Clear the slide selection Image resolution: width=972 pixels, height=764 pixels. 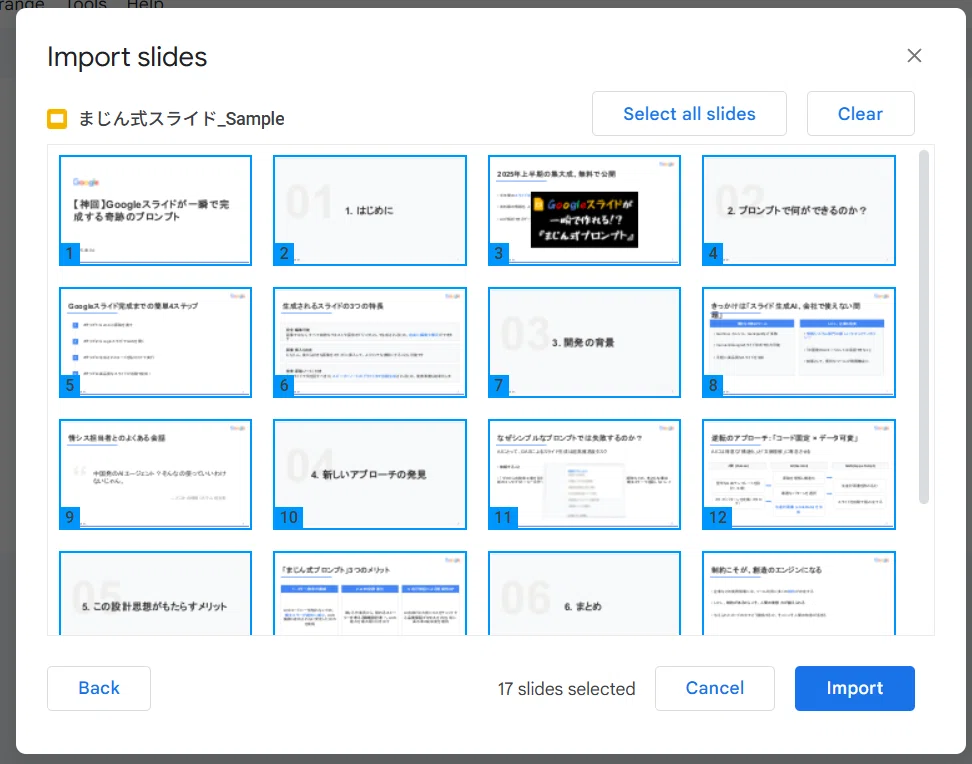click(x=860, y=113)
